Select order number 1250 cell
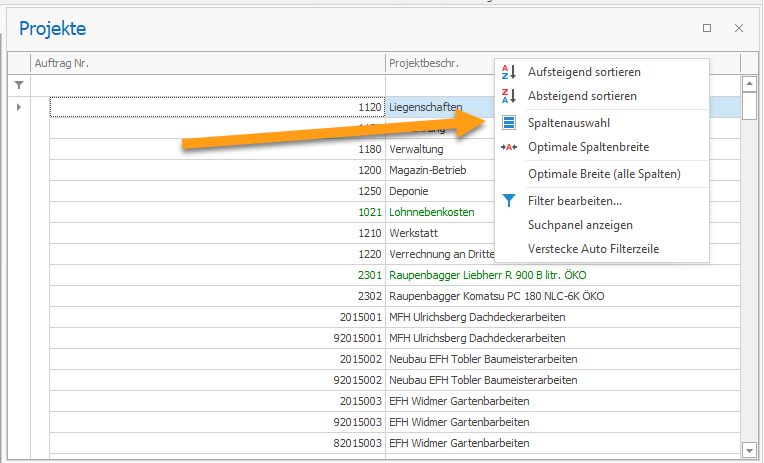Viewport: 764px width, 463px height. [x=217, y=191]
